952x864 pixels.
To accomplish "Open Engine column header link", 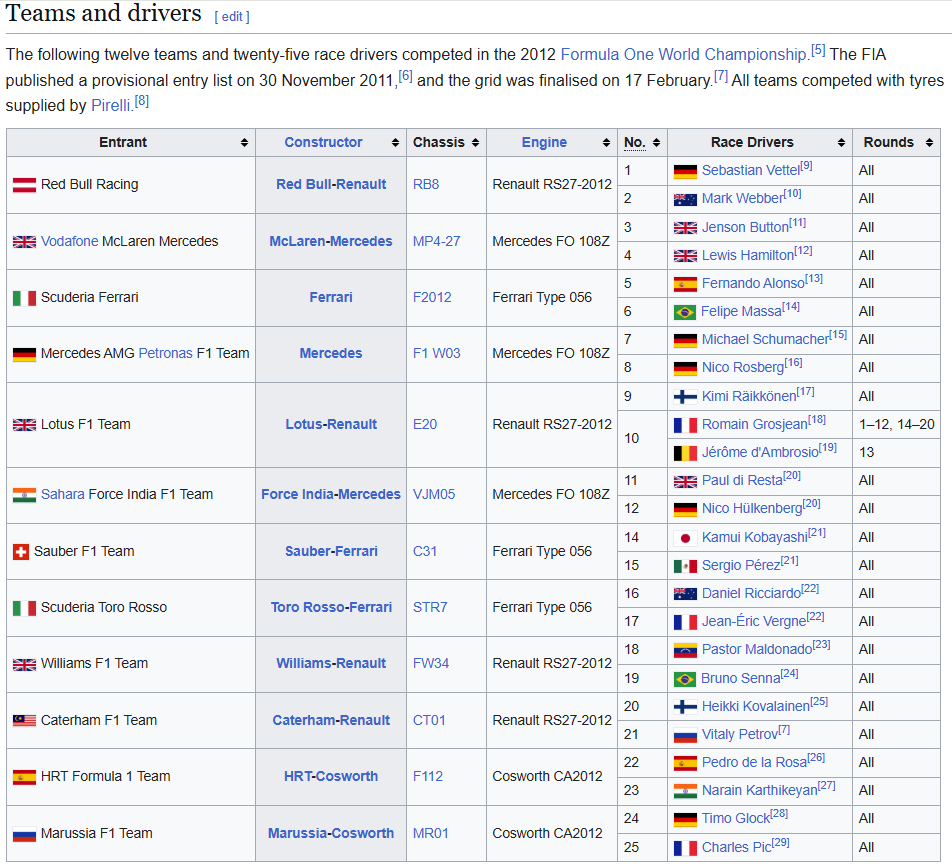I will [544, 143].
